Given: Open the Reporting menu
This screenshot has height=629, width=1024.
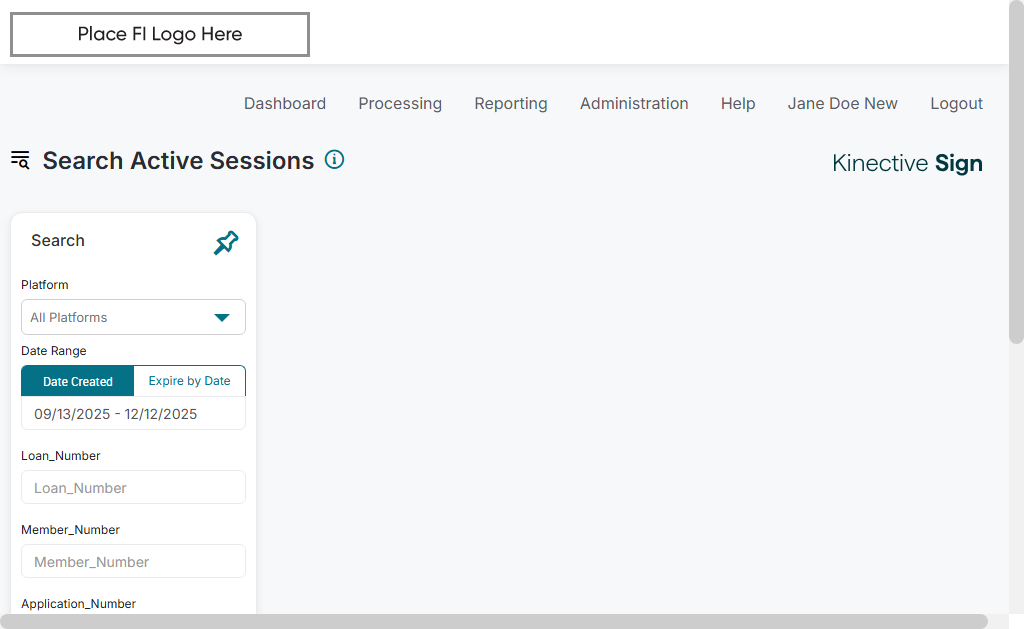Looking at the screenshot, I should click(x=511, y=103).
